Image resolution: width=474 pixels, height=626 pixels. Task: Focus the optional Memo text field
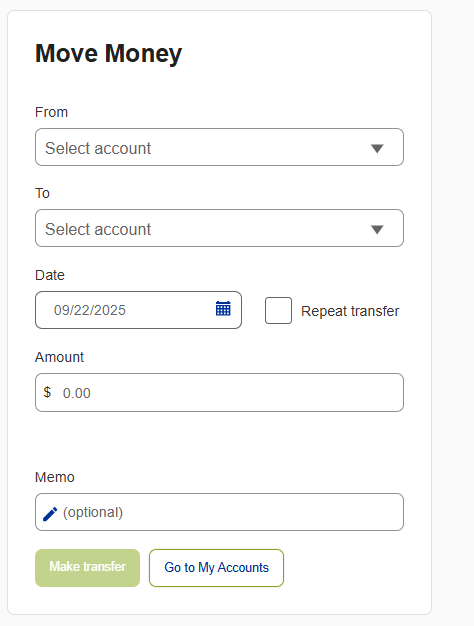click(x=219, y=512)
